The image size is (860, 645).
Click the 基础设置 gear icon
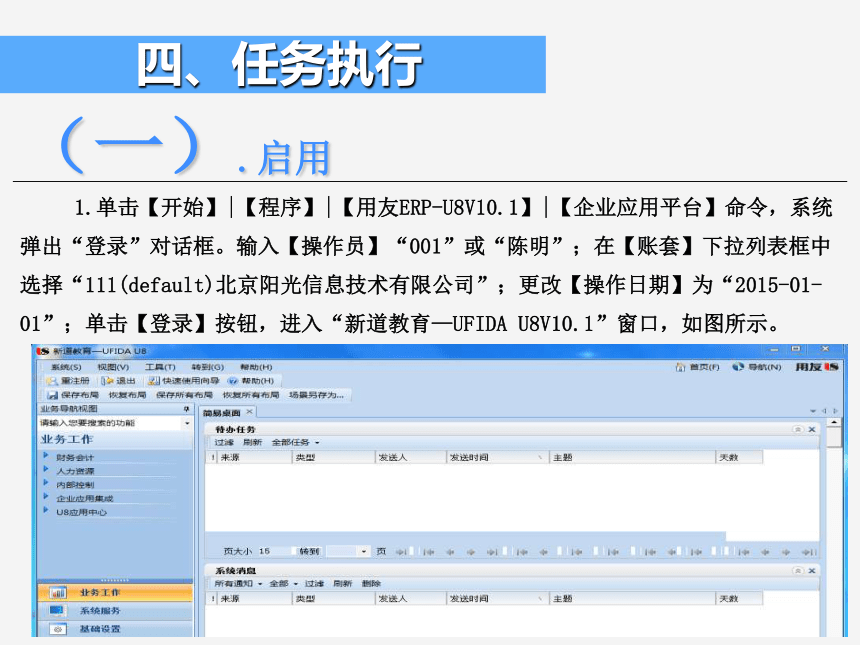pos(58,629)
